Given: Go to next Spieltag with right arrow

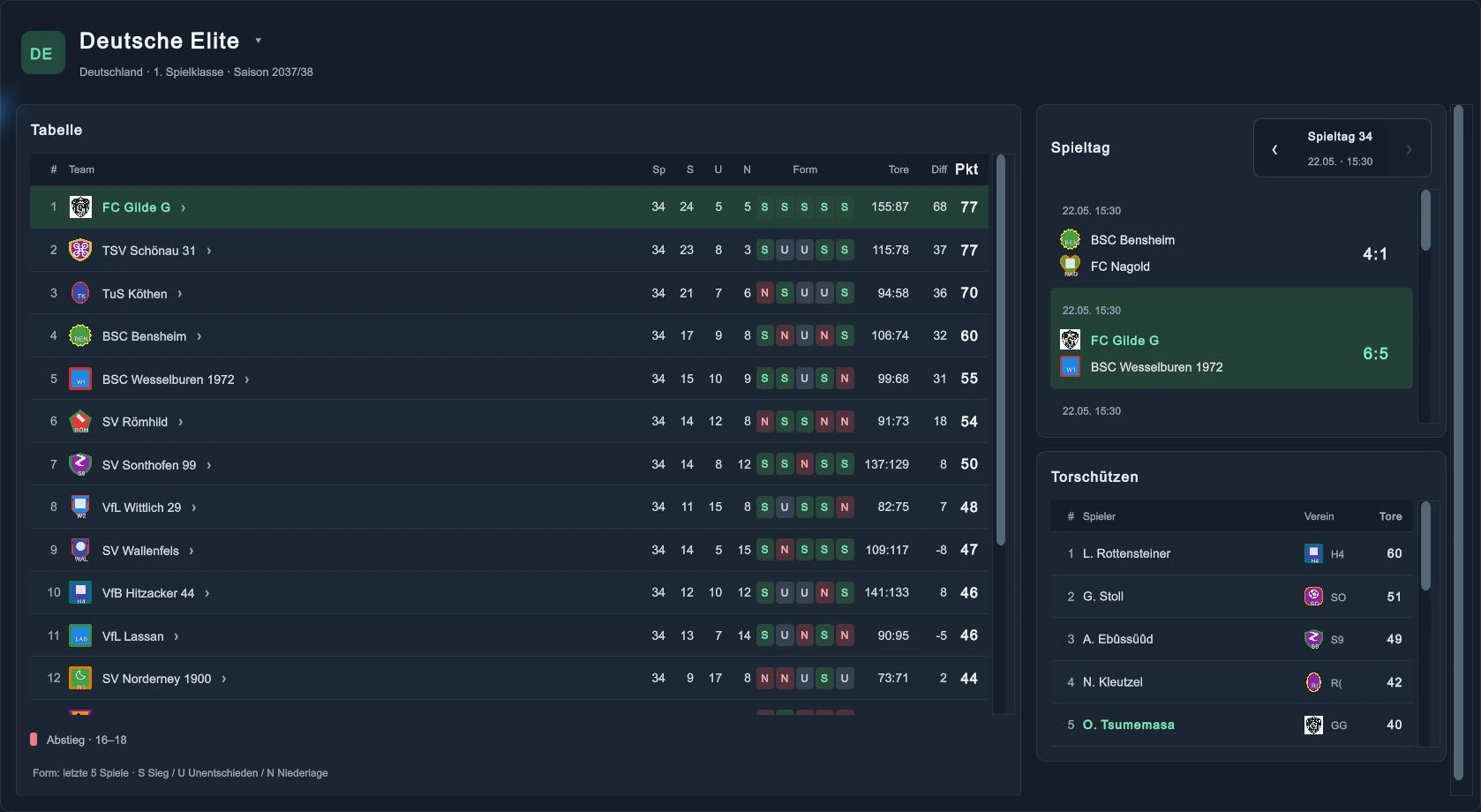Looking at the screenshot, I should pyautogui.click(x=1409, y=149).
